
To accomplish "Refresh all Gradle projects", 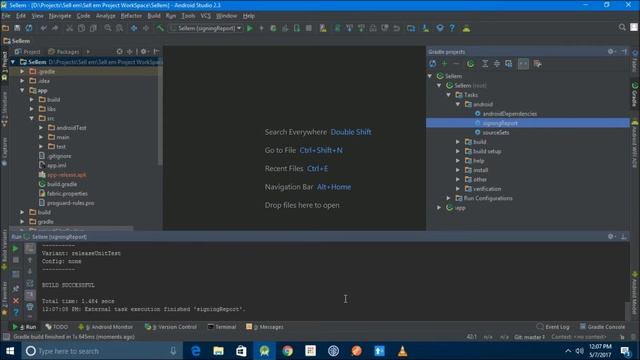I will tap(433, 64).
